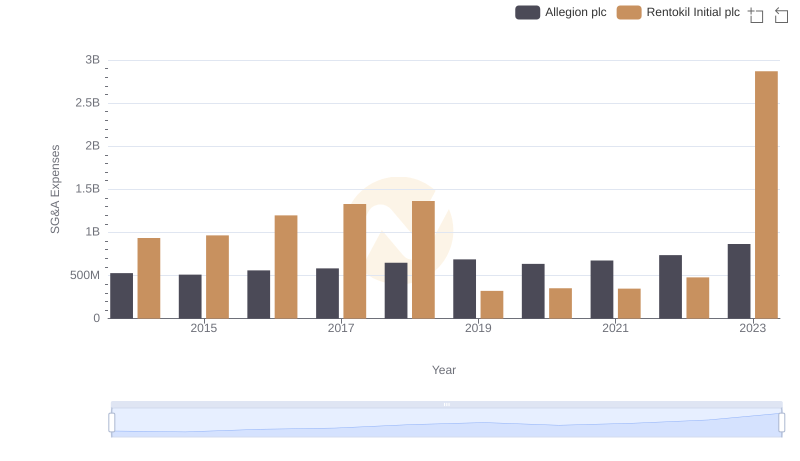Click the 2.5B y-axis label
The height and width of the screenshot is (461, 800).
[88, 103]
